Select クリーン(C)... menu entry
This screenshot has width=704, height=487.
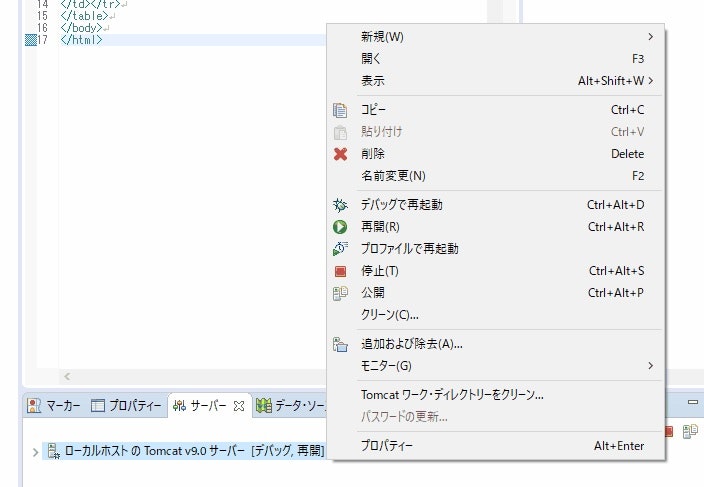(x=496, y=315)
